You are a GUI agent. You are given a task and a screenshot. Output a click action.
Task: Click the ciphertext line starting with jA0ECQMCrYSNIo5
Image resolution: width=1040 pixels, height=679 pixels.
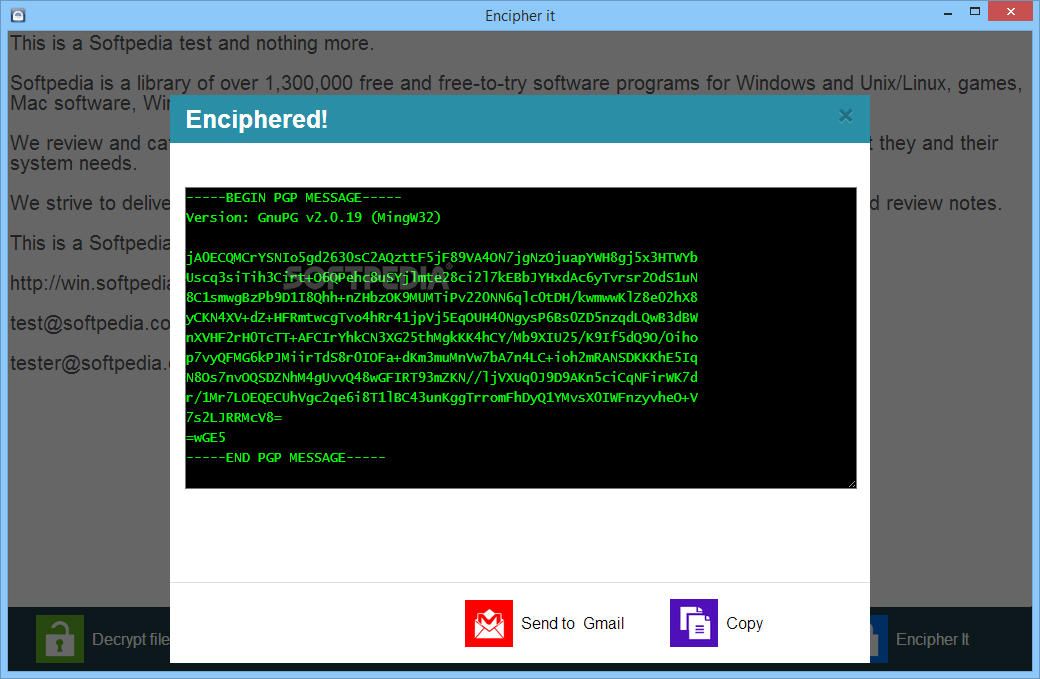click(x=442, y=257)
